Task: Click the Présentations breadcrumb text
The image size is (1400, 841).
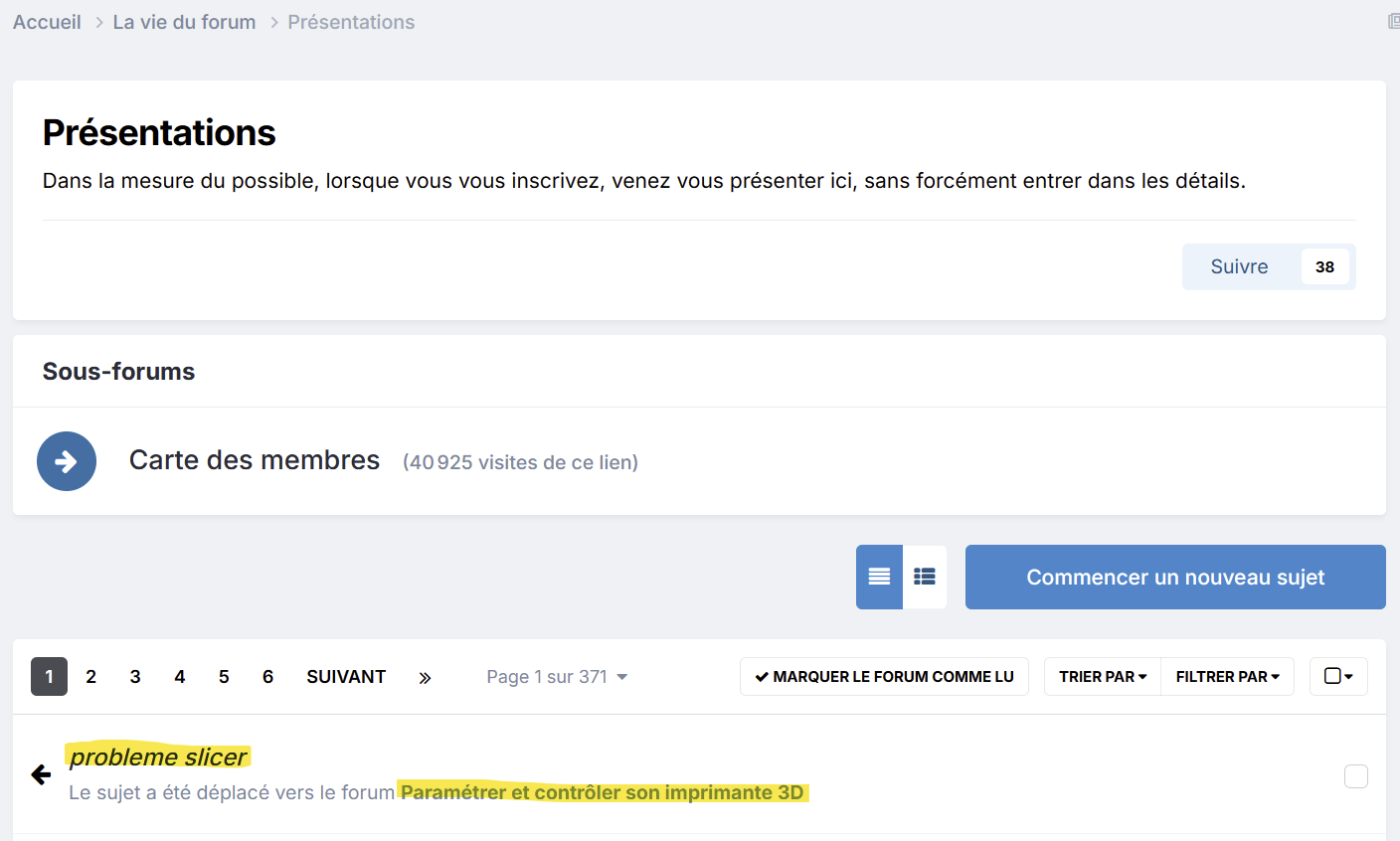Action: pyautogui.click(x=351, y=22)
